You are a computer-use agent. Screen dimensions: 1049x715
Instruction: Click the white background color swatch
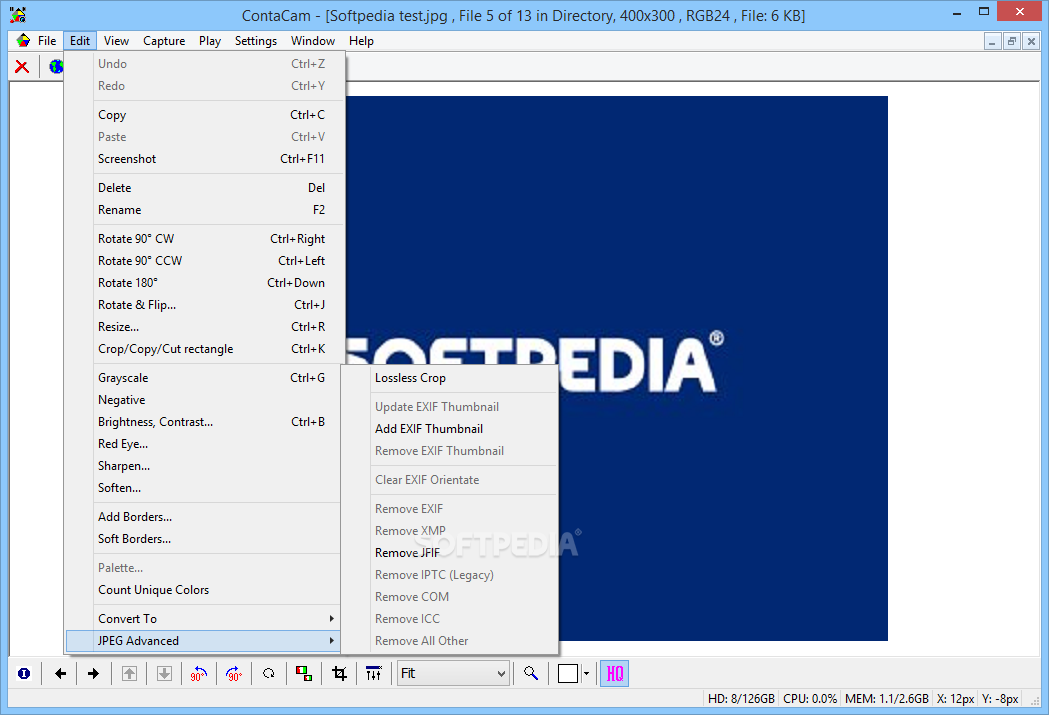point(567,674)
